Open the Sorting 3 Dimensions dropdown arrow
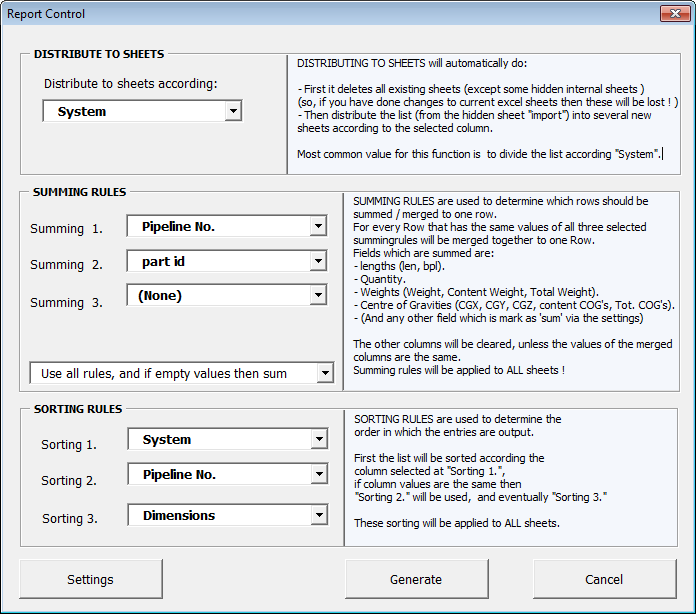This screenshot has width=696, height=614. click(319, 515)
